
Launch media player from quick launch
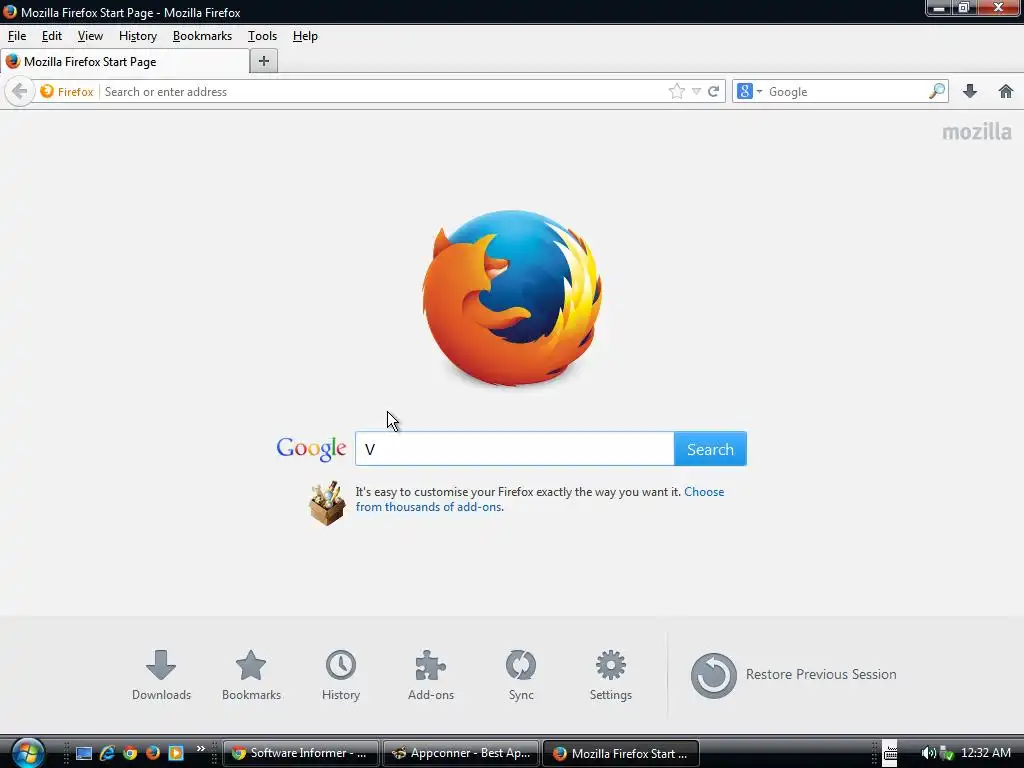tap(176, 753)
